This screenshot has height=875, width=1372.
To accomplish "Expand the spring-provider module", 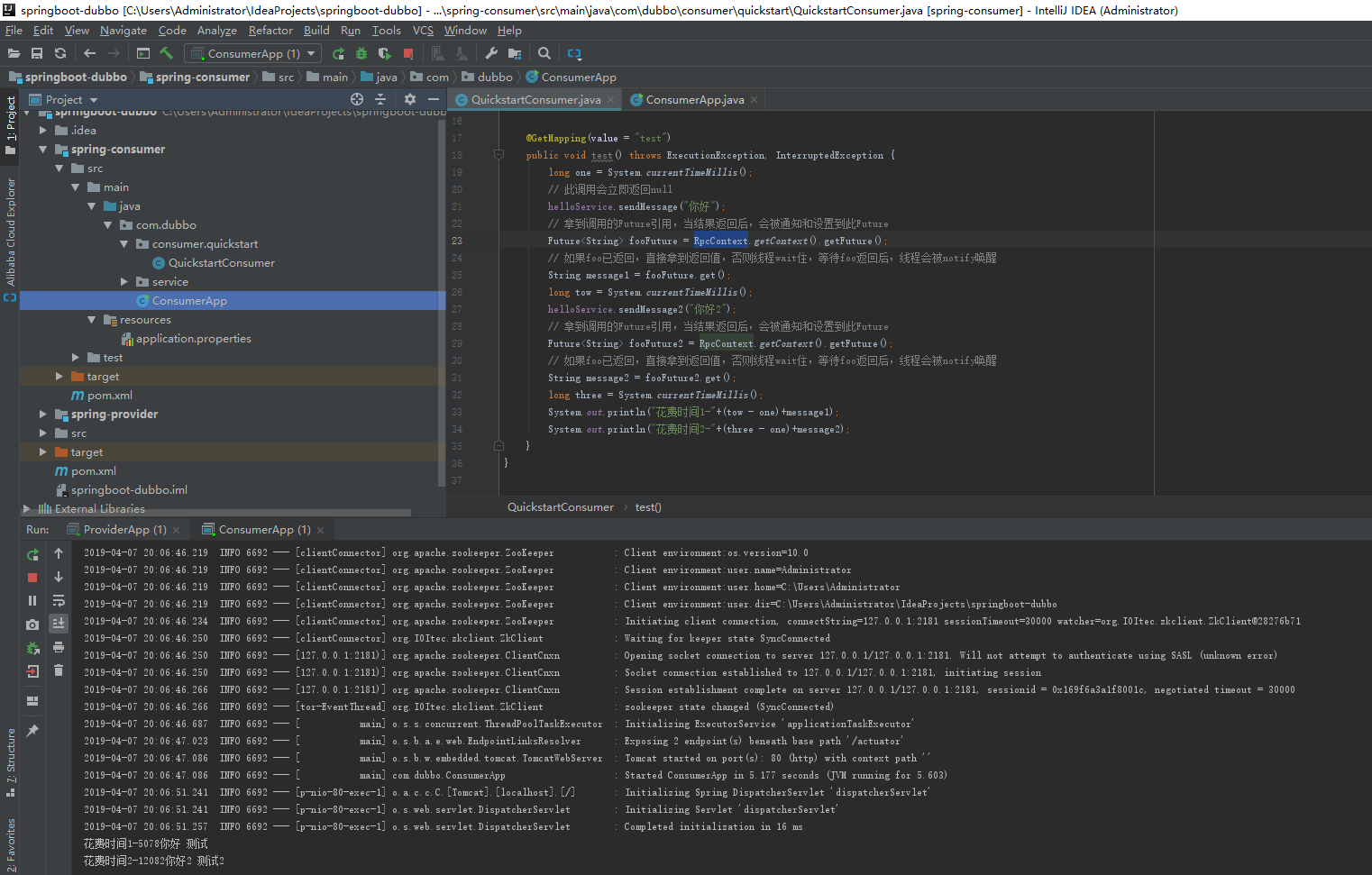I will (x=42, y=415).
